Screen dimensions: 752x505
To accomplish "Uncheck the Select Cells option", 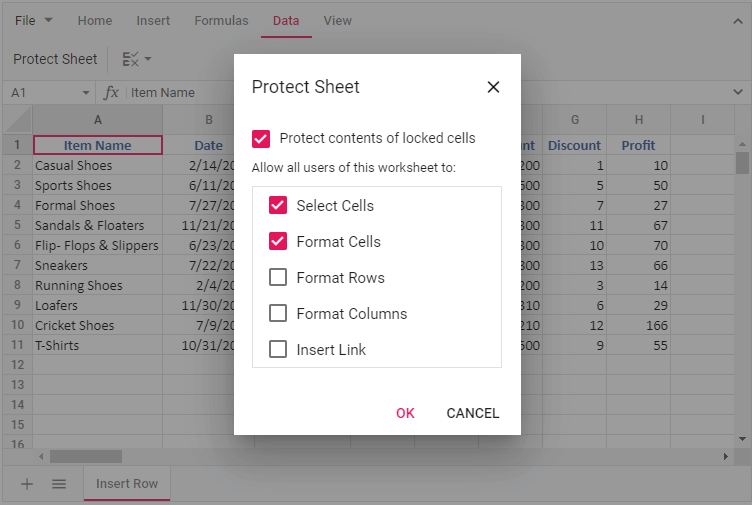I will (278, 206).
